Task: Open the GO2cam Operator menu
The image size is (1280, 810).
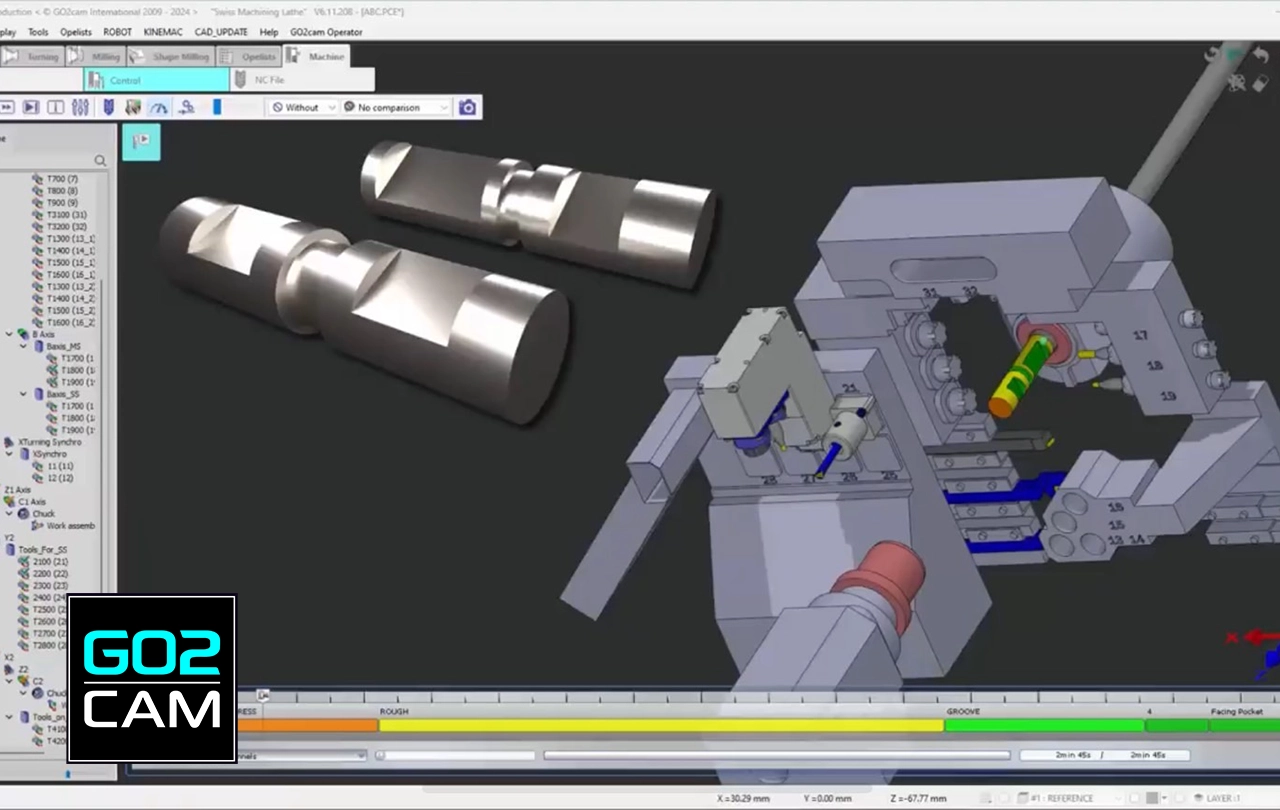Action: pos(326,32)
